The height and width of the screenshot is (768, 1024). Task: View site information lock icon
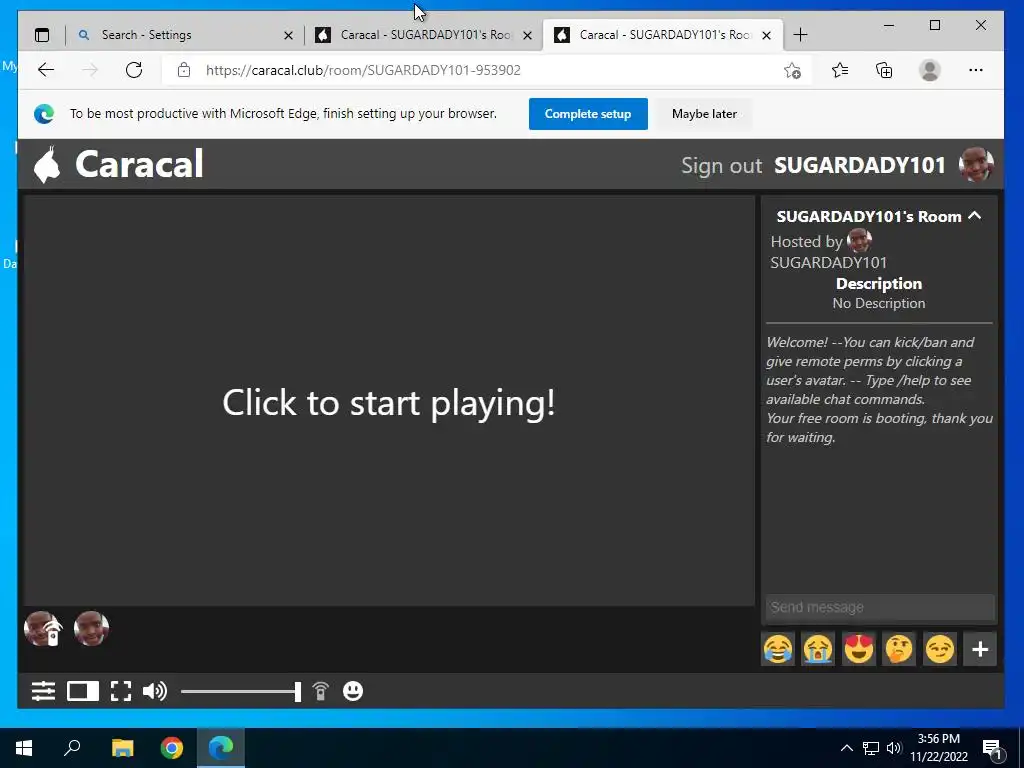point(184,70)
